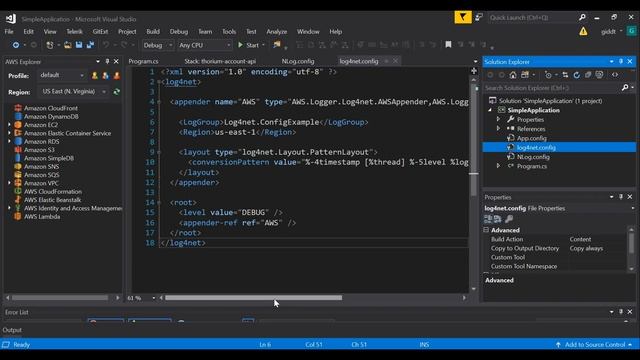Click the Solution Explorer View Code icon
The width and height of the screenshot is (640, 360).
click(615, 75)
